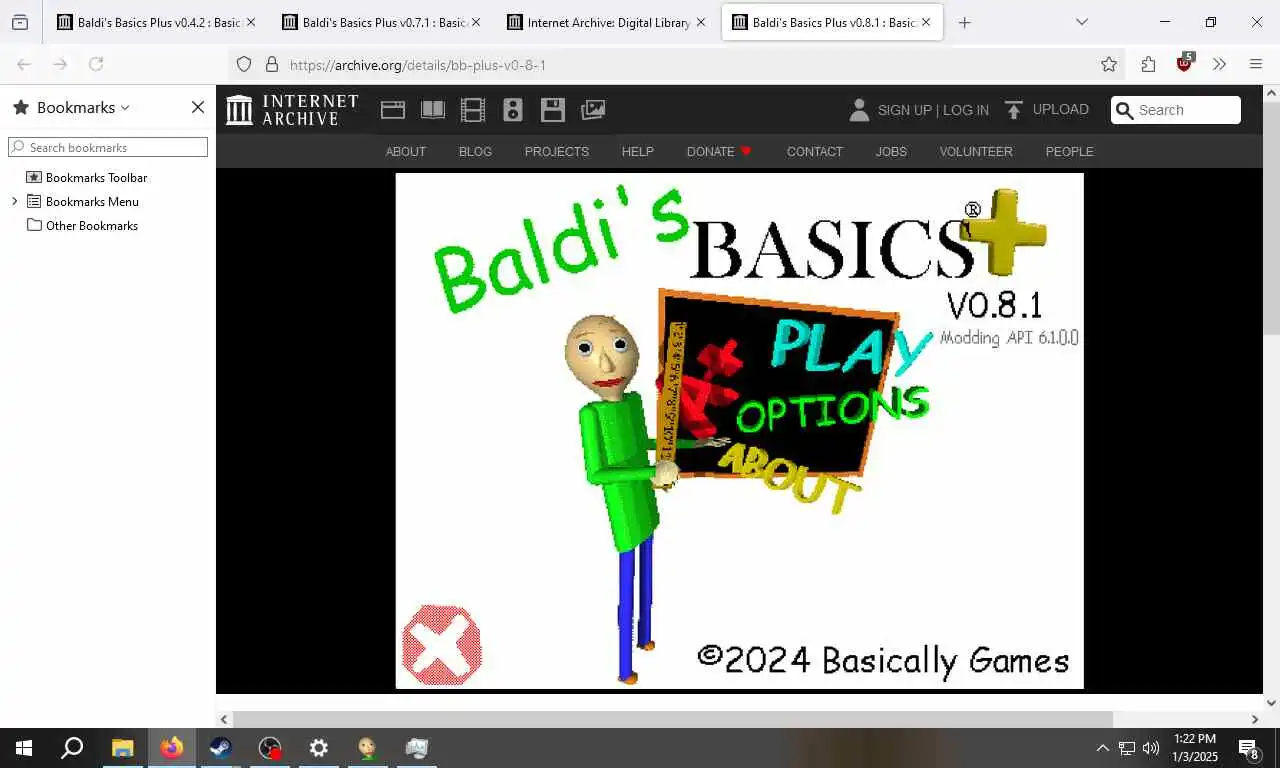
Task: Show site information via padlock icon
Action: (271, 64)
